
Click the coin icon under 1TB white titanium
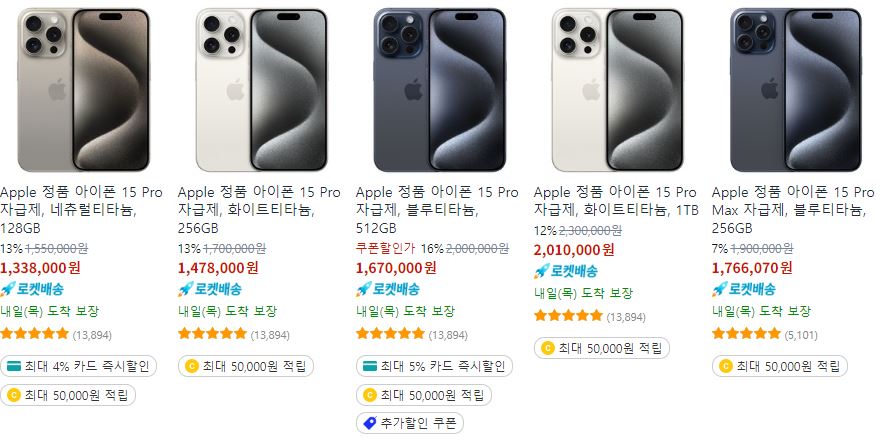pyautogui.click(x=547, y=348)
